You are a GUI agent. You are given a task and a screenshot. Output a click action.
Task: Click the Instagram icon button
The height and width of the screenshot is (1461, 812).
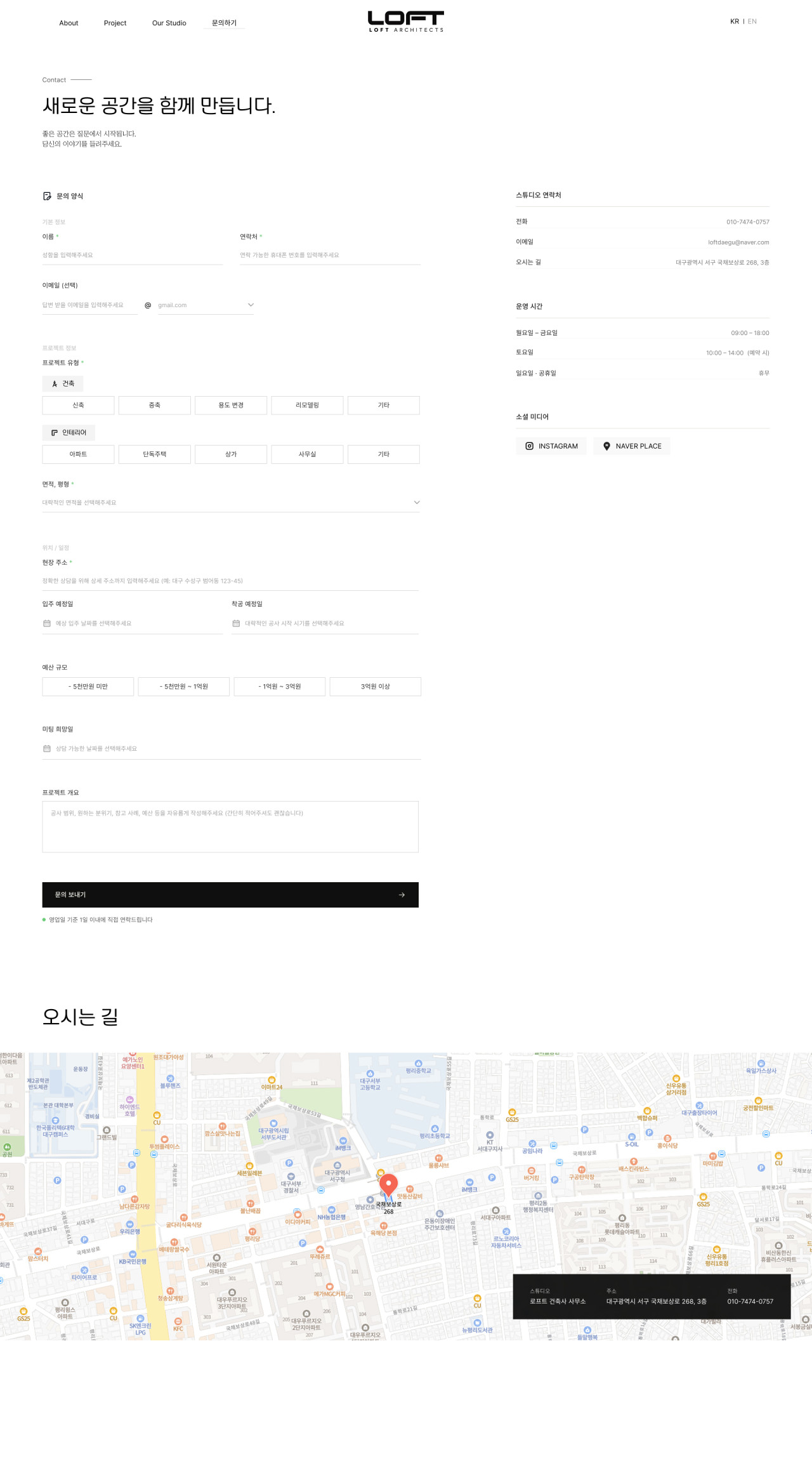point(530,446)
